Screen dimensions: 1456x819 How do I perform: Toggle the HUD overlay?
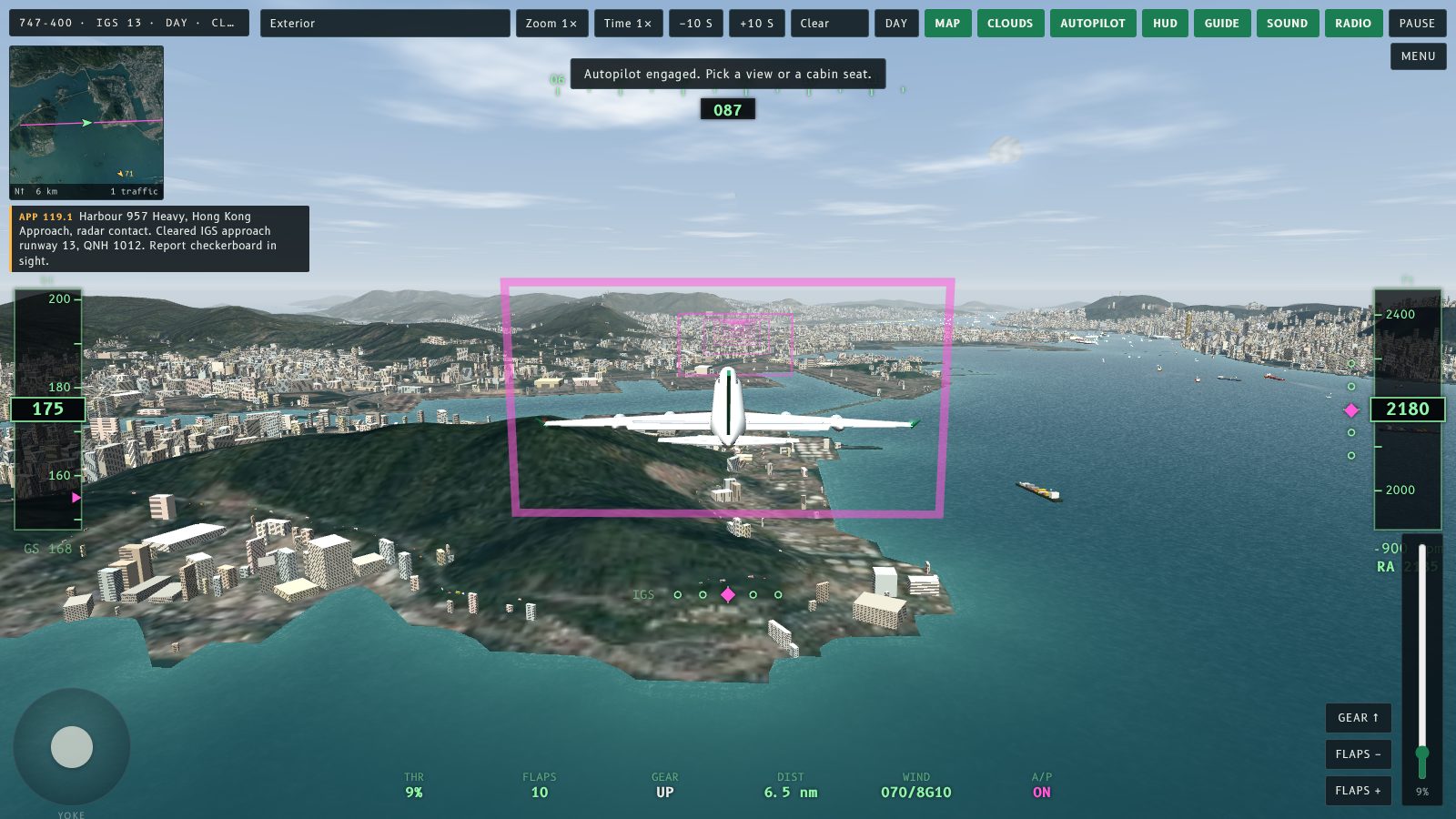(1165, 24)
